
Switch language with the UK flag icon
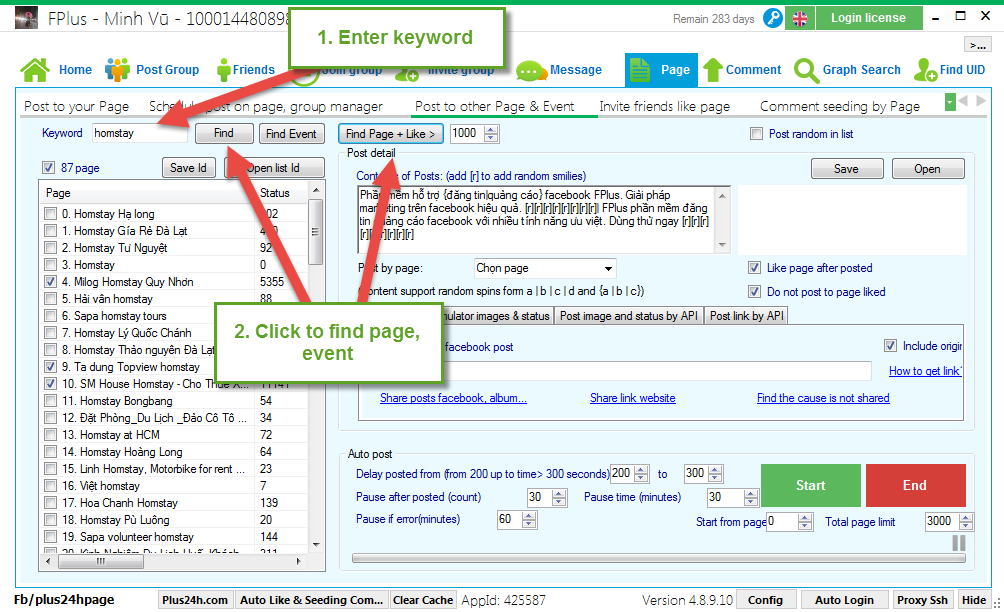(x=800, y=19)
